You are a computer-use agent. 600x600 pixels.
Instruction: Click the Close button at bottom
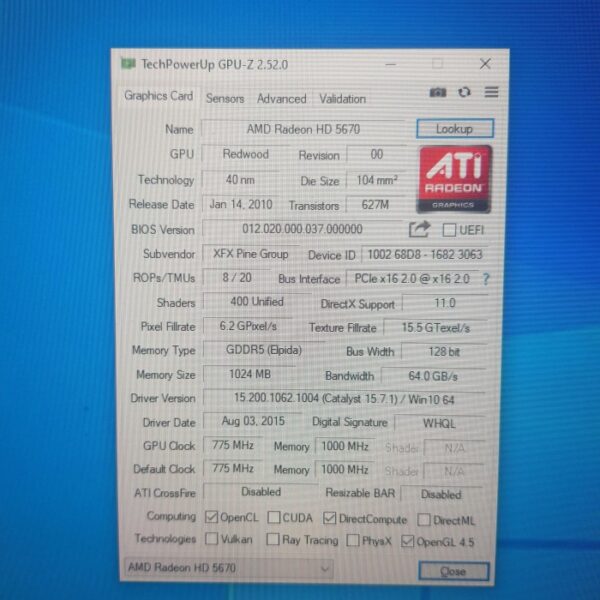(x=453, y=571)
